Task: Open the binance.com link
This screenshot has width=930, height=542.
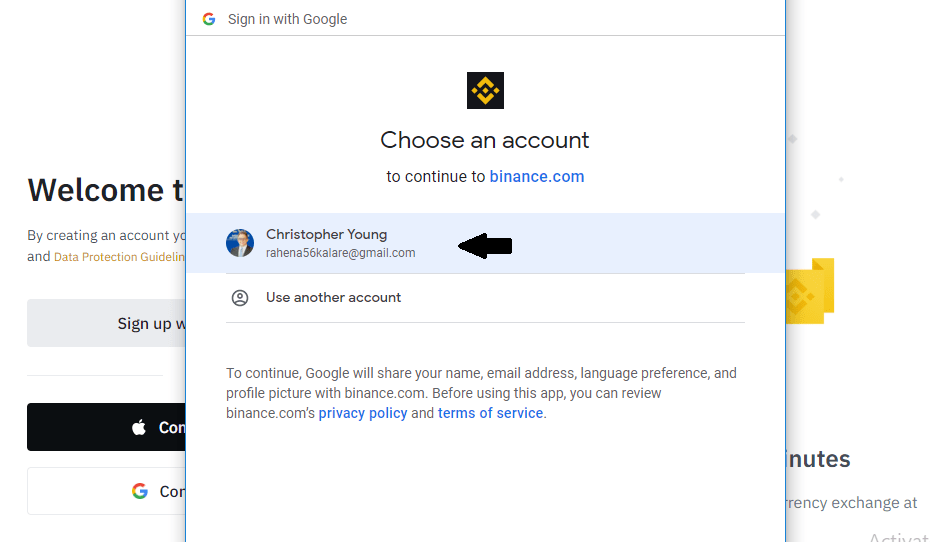Action: click(x=537, y=177)
